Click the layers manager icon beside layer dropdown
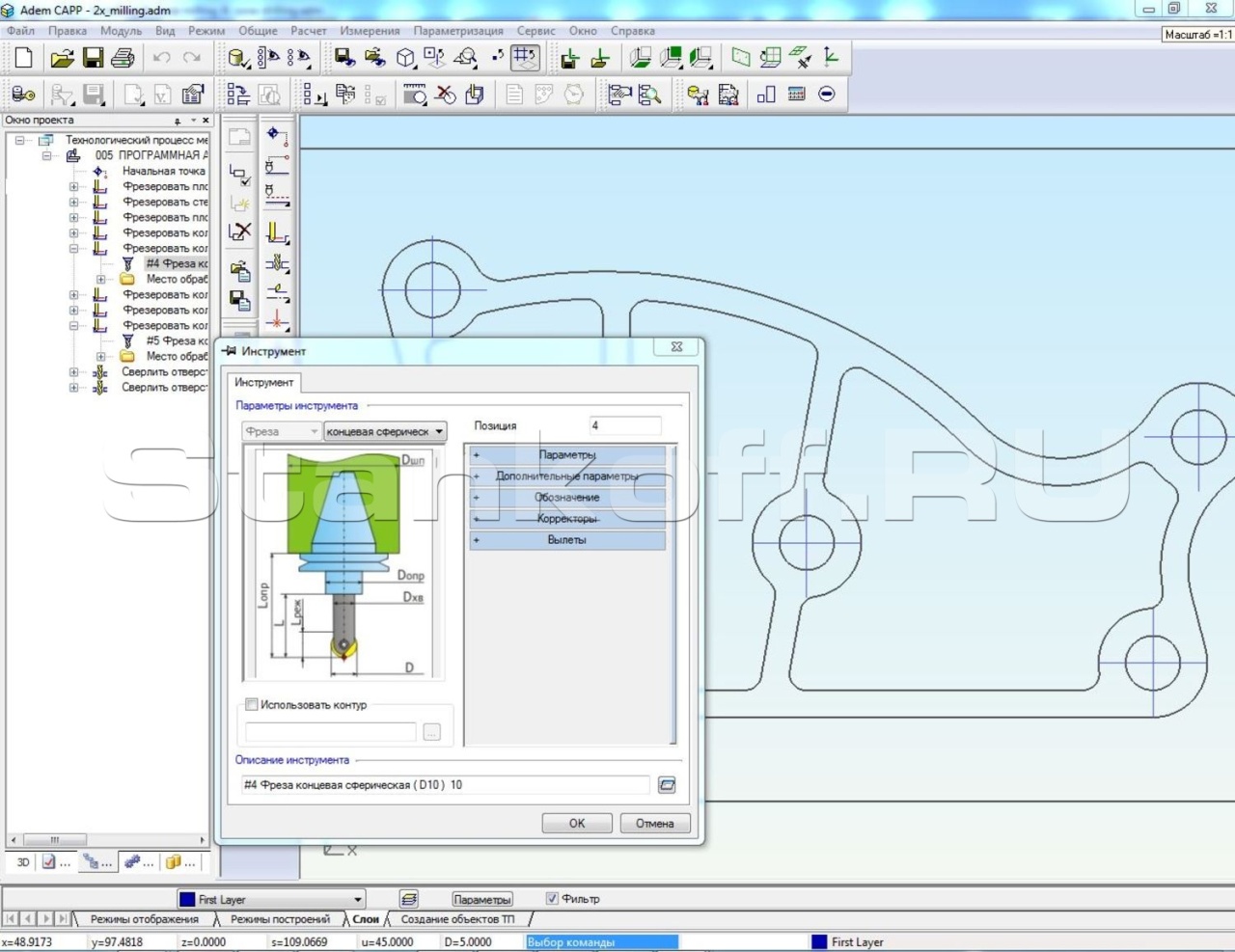 tap(409, 899)
